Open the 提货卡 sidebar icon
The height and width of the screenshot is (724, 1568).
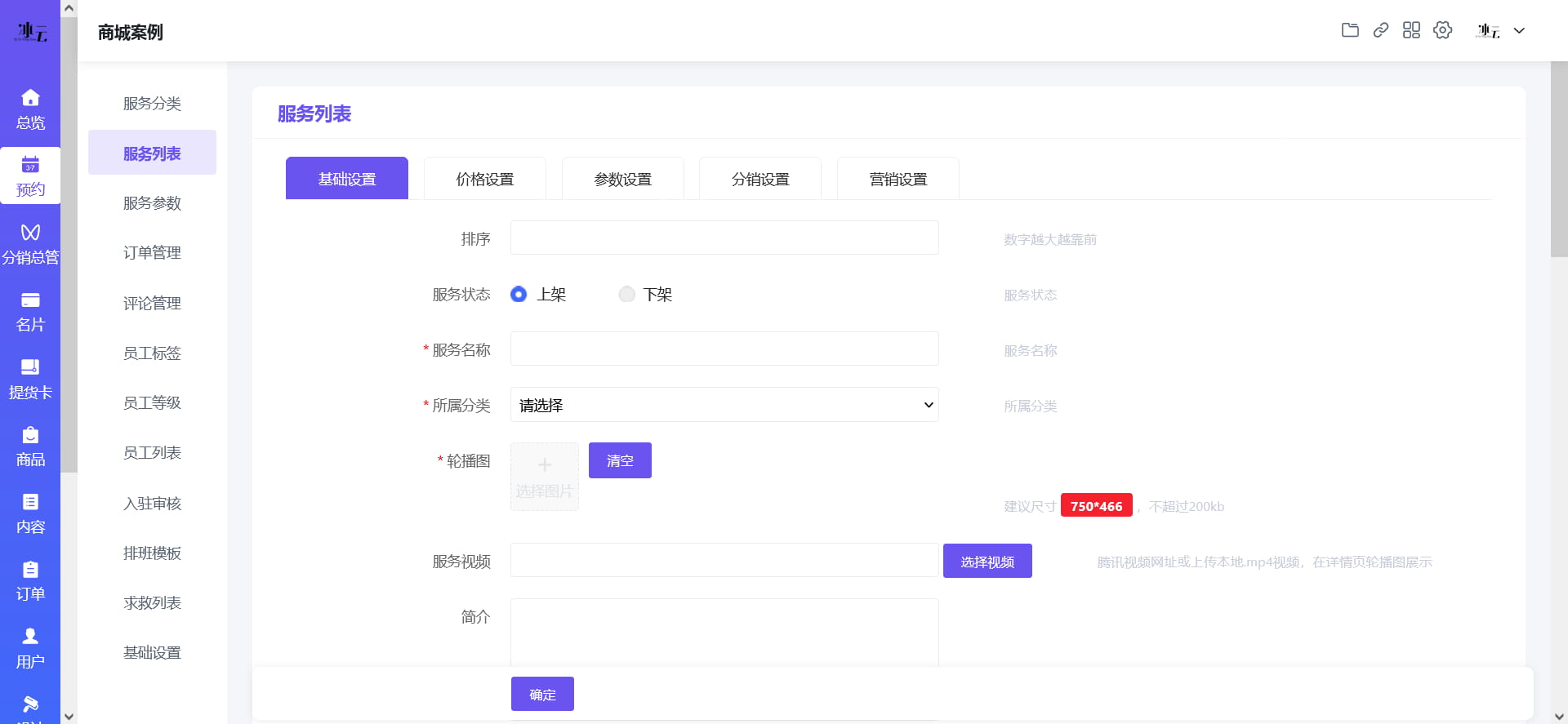click(x=30, y=367)
